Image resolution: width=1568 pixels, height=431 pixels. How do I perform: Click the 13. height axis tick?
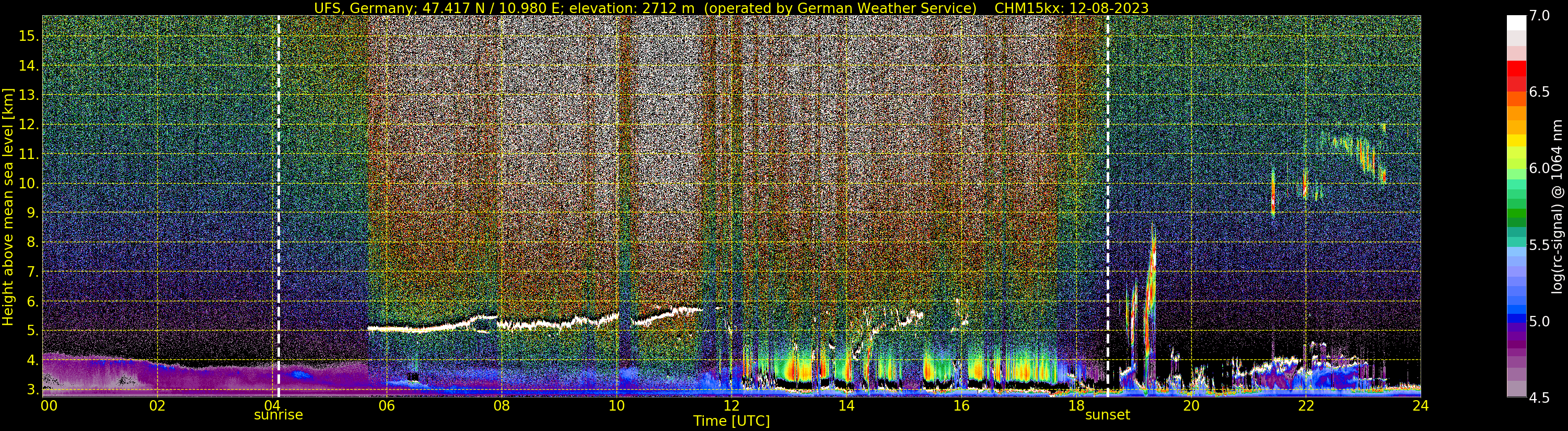click(x=29, y=95)
